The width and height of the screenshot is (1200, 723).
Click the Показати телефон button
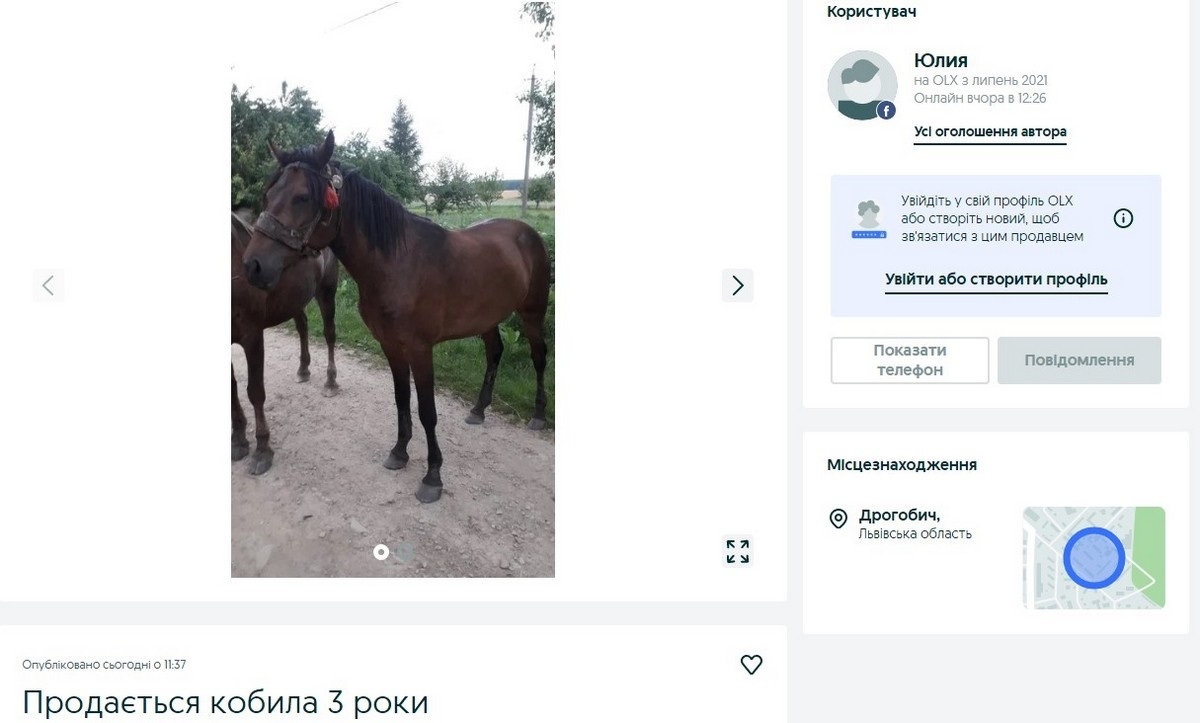[910, 360]
